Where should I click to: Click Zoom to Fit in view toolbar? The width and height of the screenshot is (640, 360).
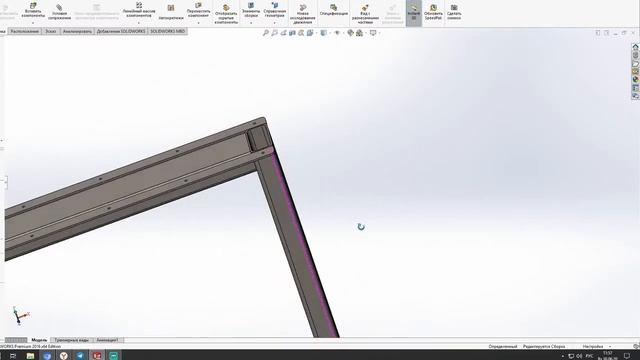(x=266, y=33)
